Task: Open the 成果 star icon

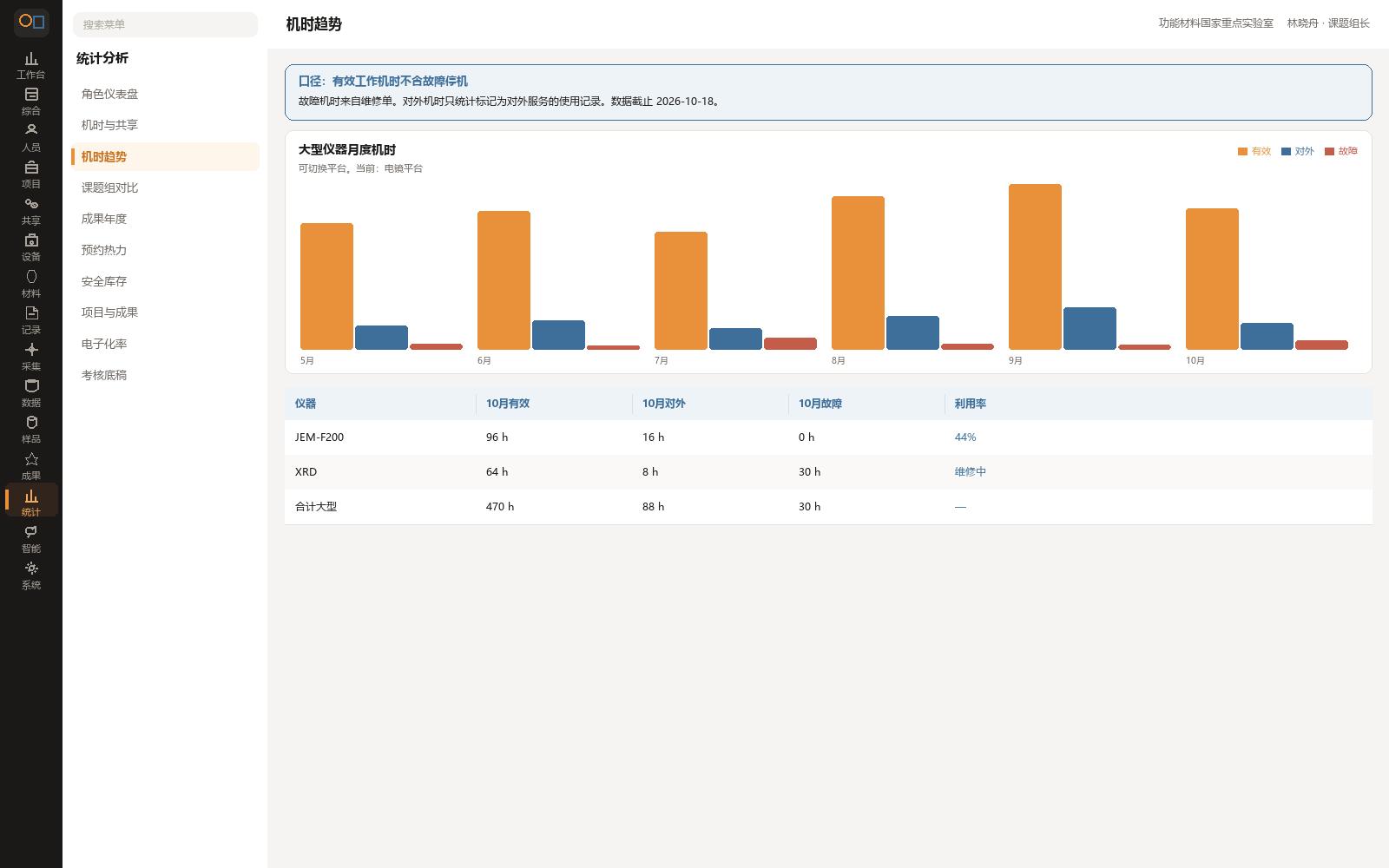Action: [x=31, y=467]
